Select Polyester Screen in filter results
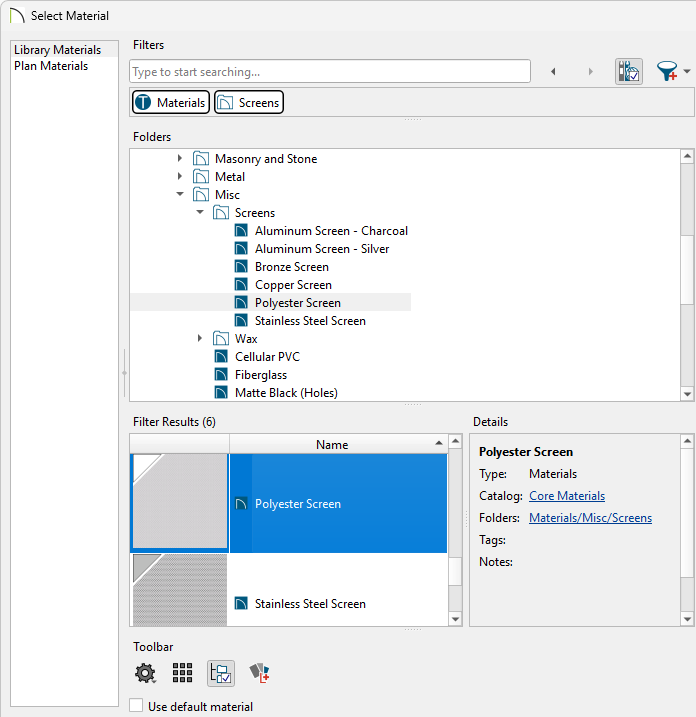Viewport: 696px width, 717px height. click(x=338, y=503)
